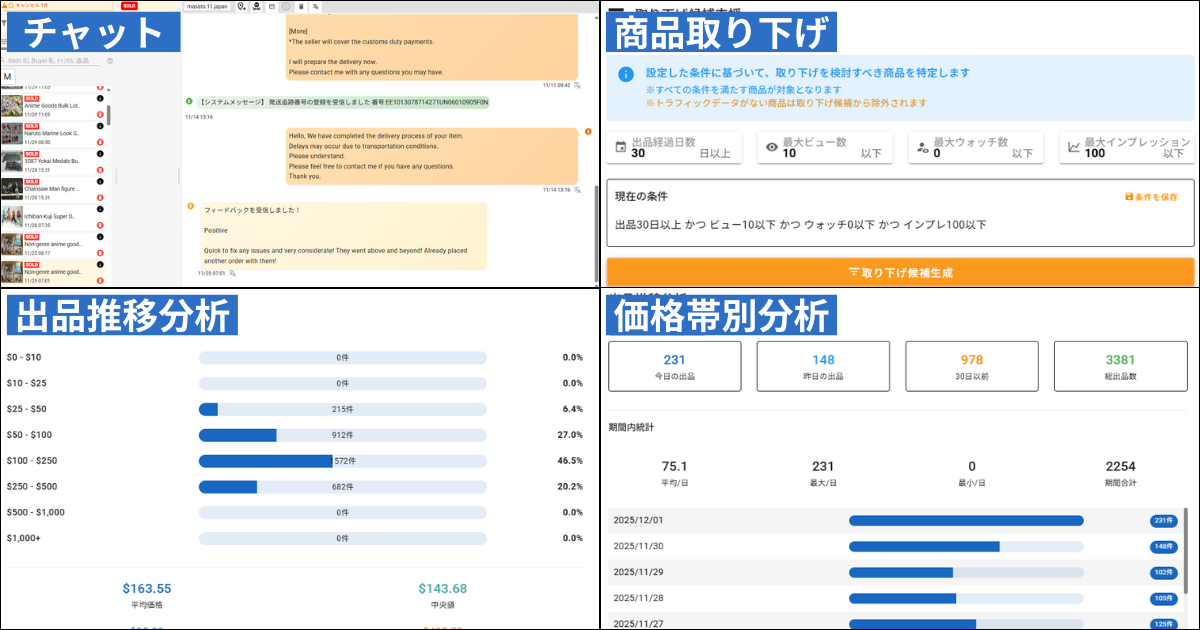Click the help icon next to chat search

click(110, 61)
